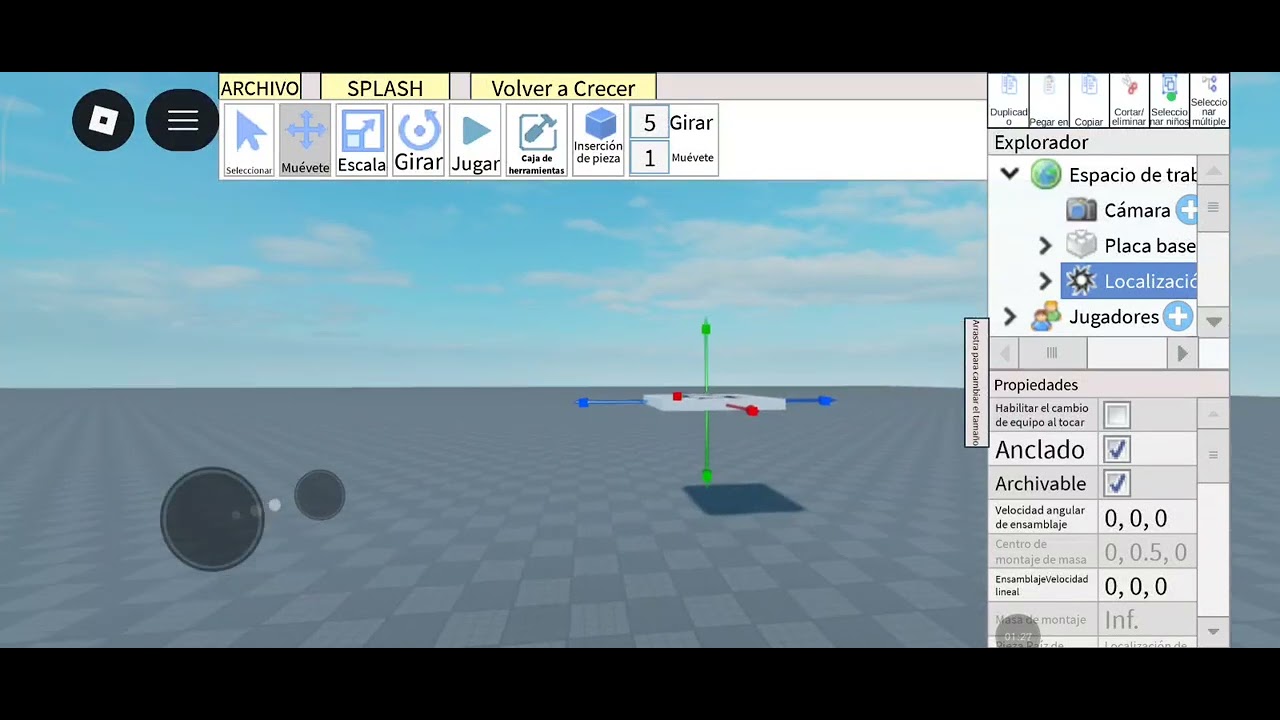Image resolution: width=1280 pixels, height=720 pixels.
Task: Click the Jugadores people icon
Action: 1046,317
